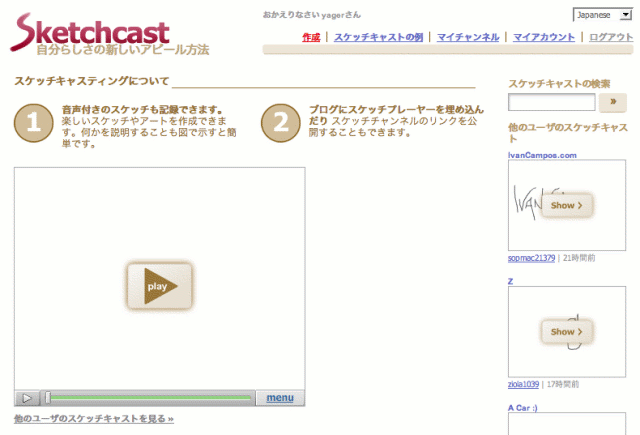Click the 作成 navigation link
640x435 pixels.
point(311,37)
